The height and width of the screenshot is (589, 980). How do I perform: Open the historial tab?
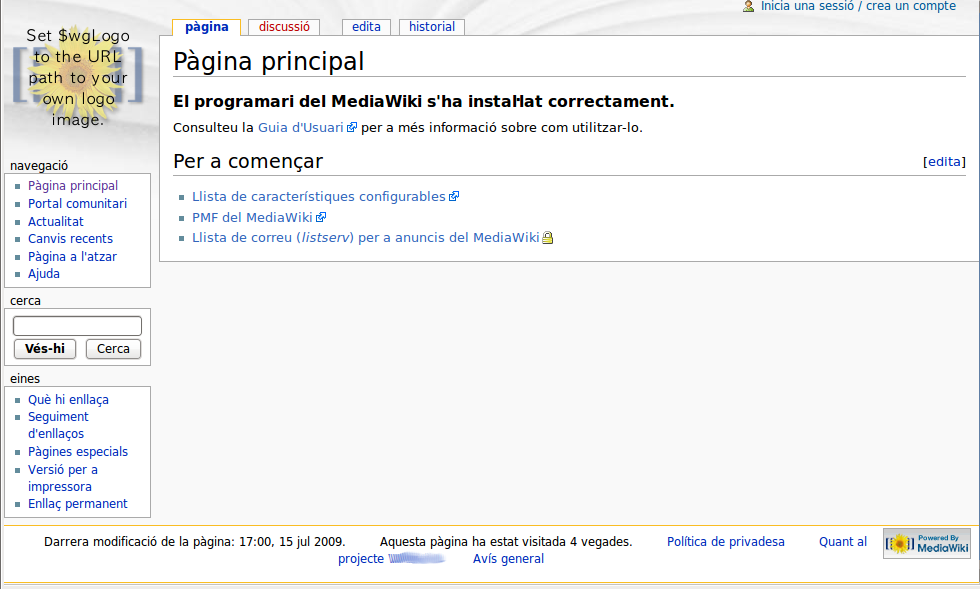(432, 27)
